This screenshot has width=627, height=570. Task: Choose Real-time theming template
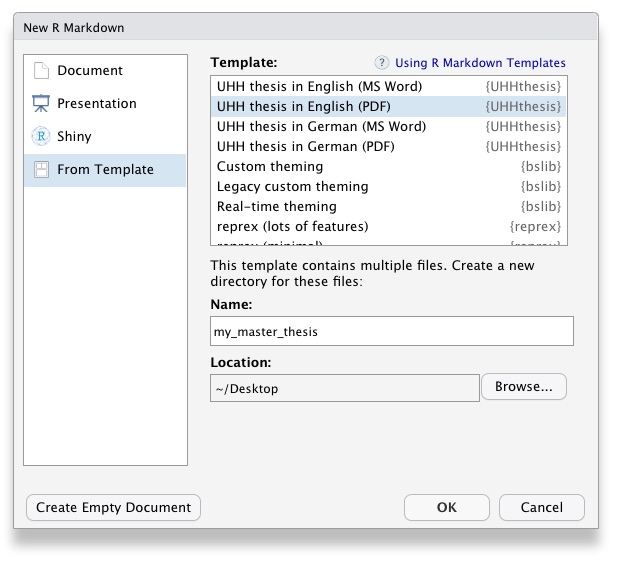389,206
